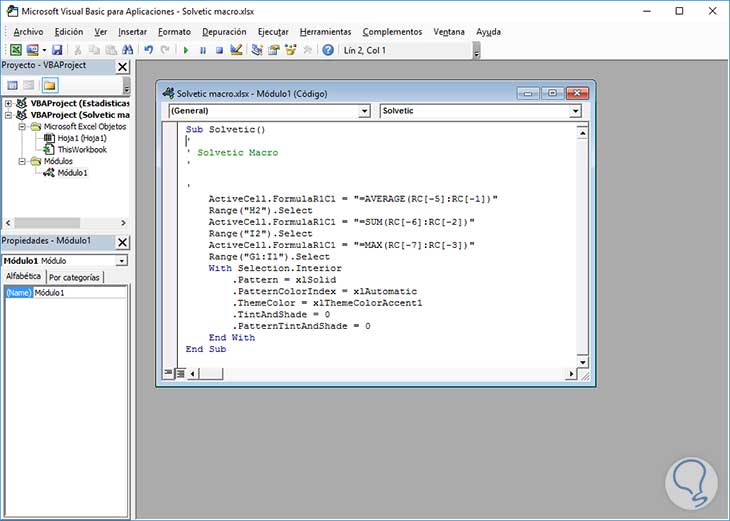Screen dimensions: 730x521
Task: Run the macro with the green play icon
Action: (186, 50)
